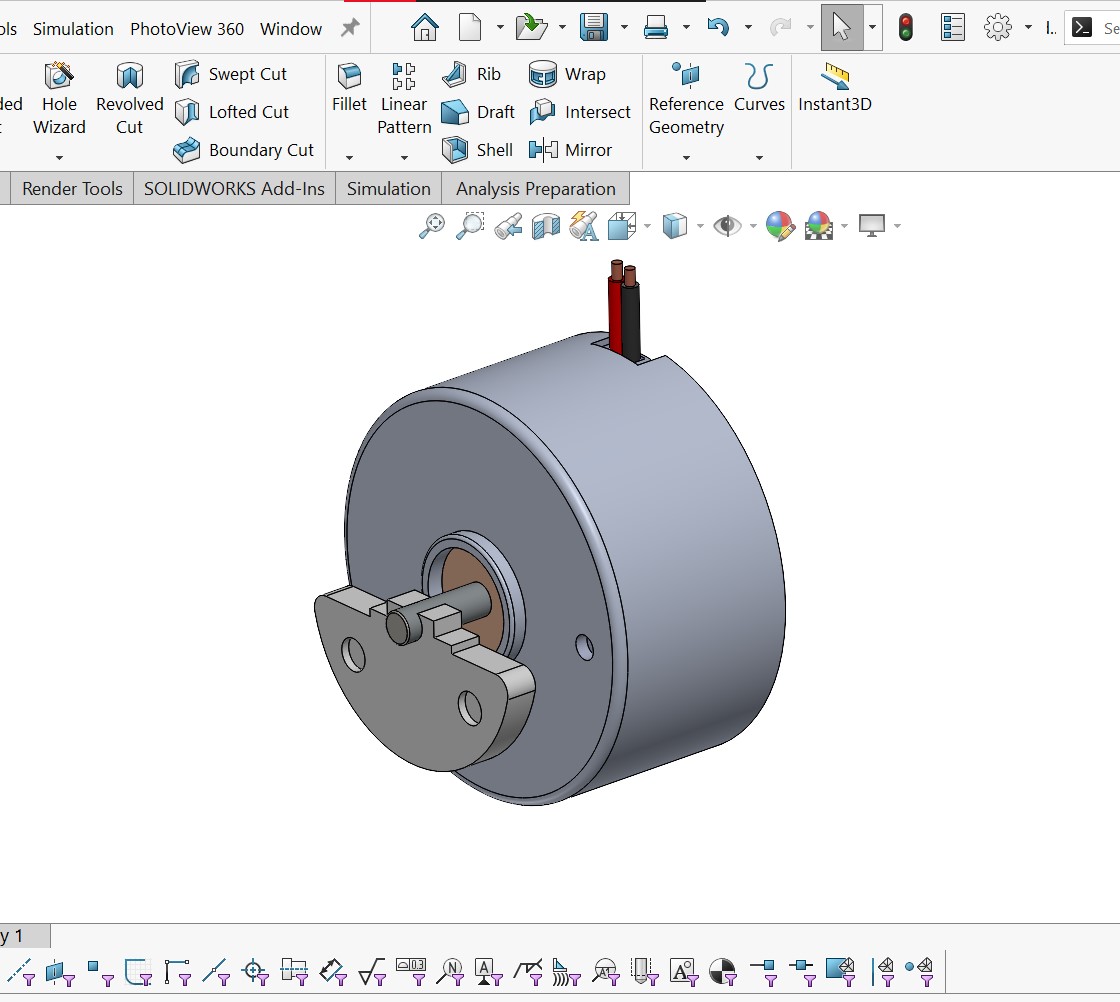The height and width of the screenshot is (1002, 1120).
Task: Open Edit Appearance color ball
Action: [x=780, y=226]
